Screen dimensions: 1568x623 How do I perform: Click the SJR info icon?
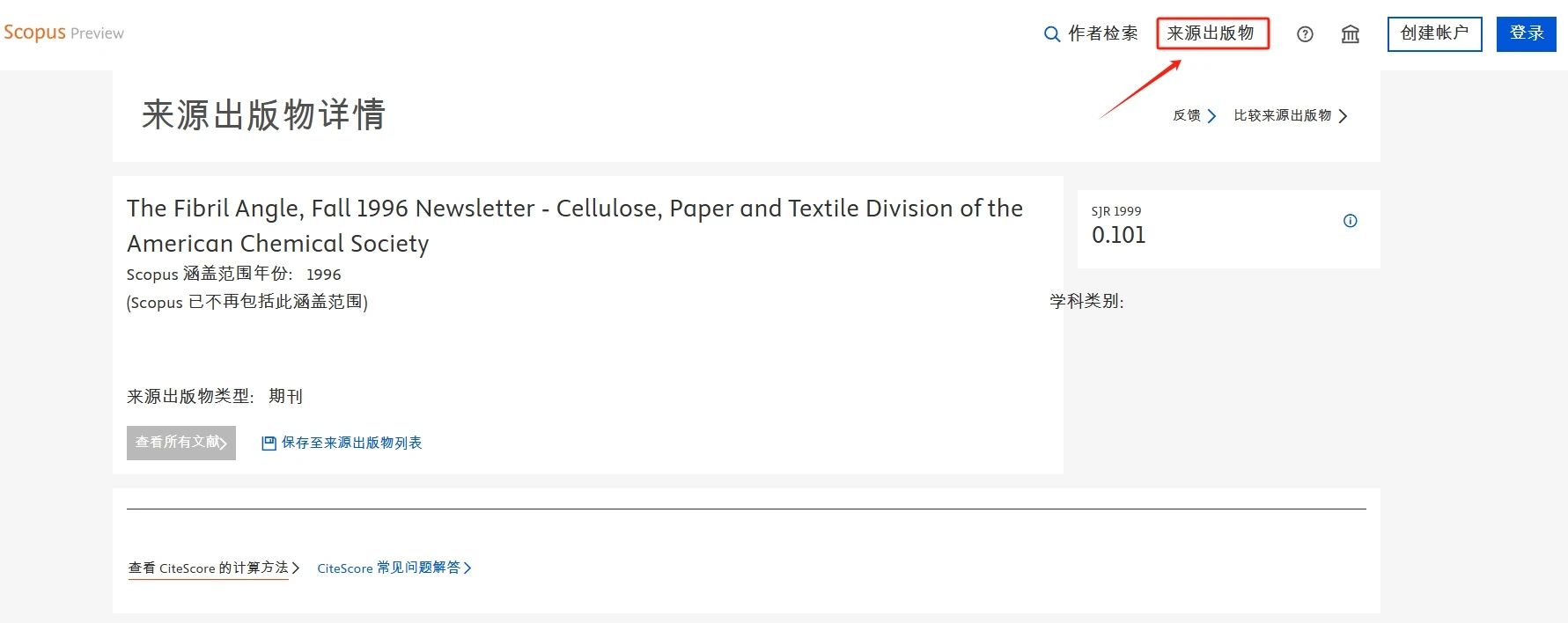click(1350, 221)
